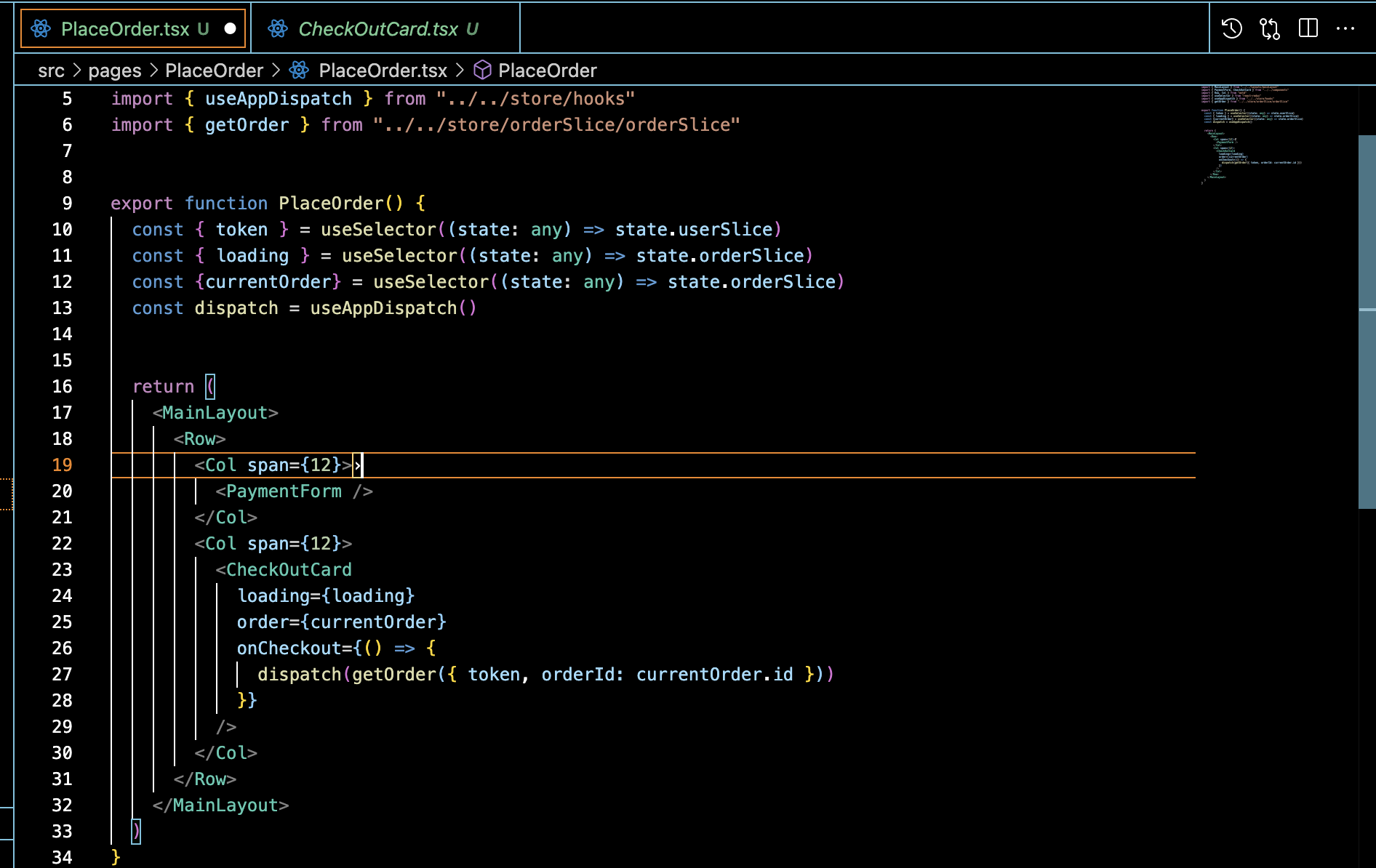Open timeline history icon
The width and height of the screenshot is (1376, 868).
tap(1231, 28)
